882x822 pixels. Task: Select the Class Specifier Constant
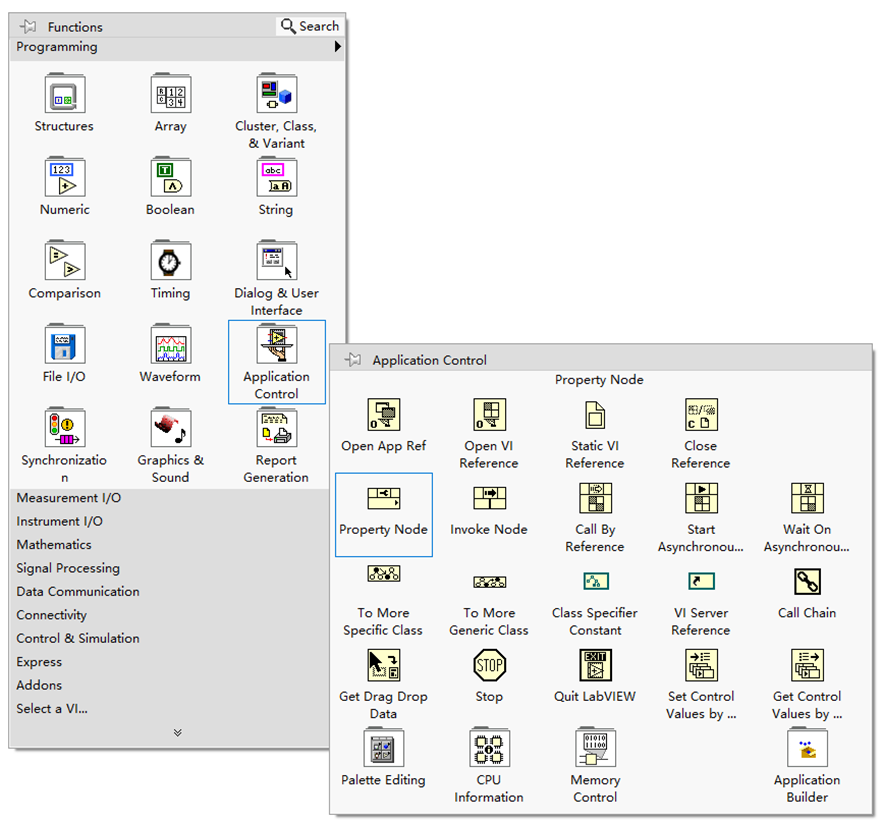595,581
